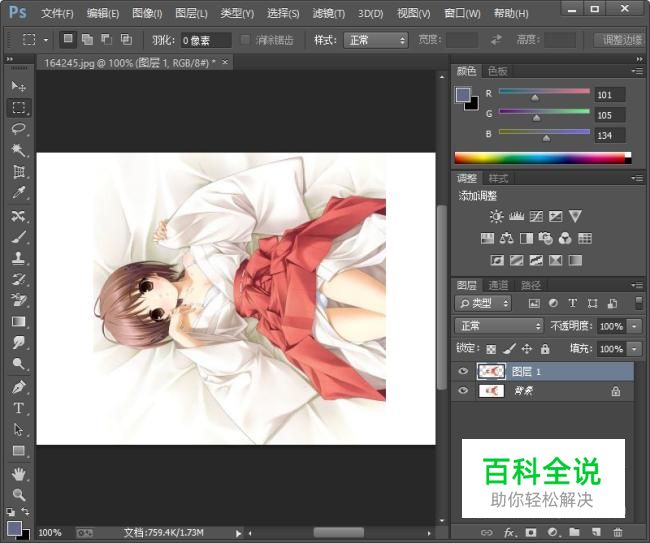Click the color spectrum ramp bar
The image size is (650, 543).
click(x=541, y=158)
